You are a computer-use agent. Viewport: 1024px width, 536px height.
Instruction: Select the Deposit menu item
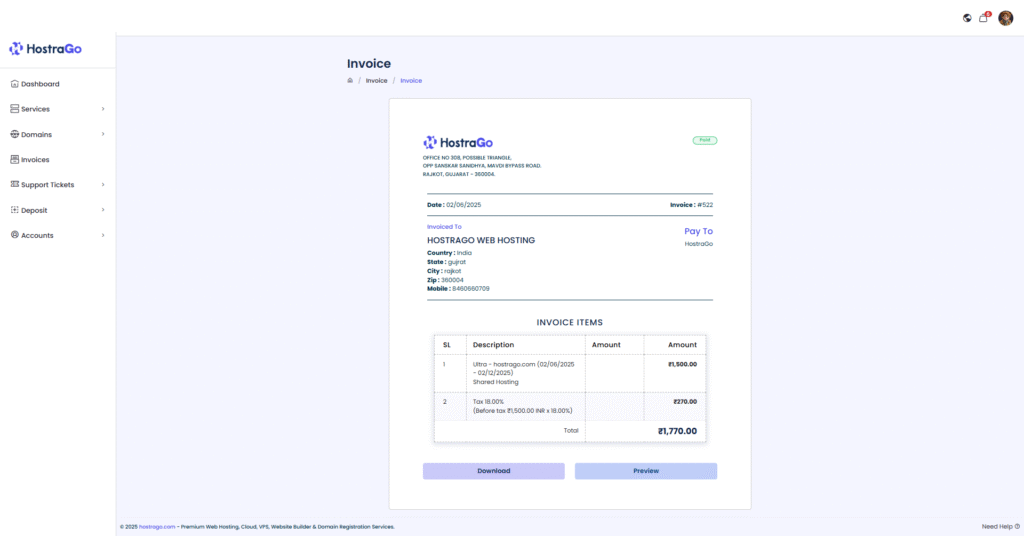pos(57,210)
